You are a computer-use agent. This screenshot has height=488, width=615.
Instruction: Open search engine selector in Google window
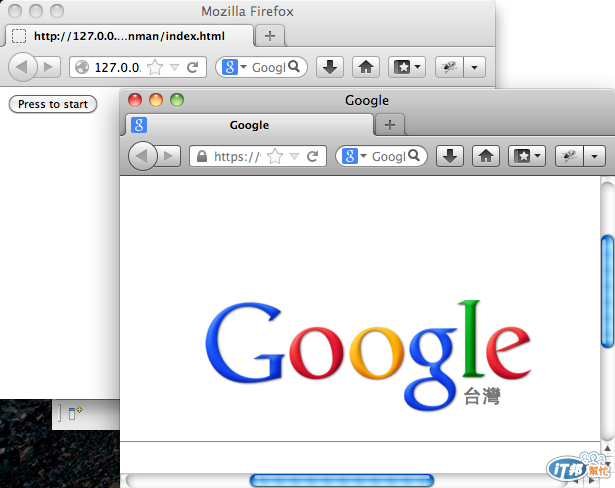(x=354, y=156)
